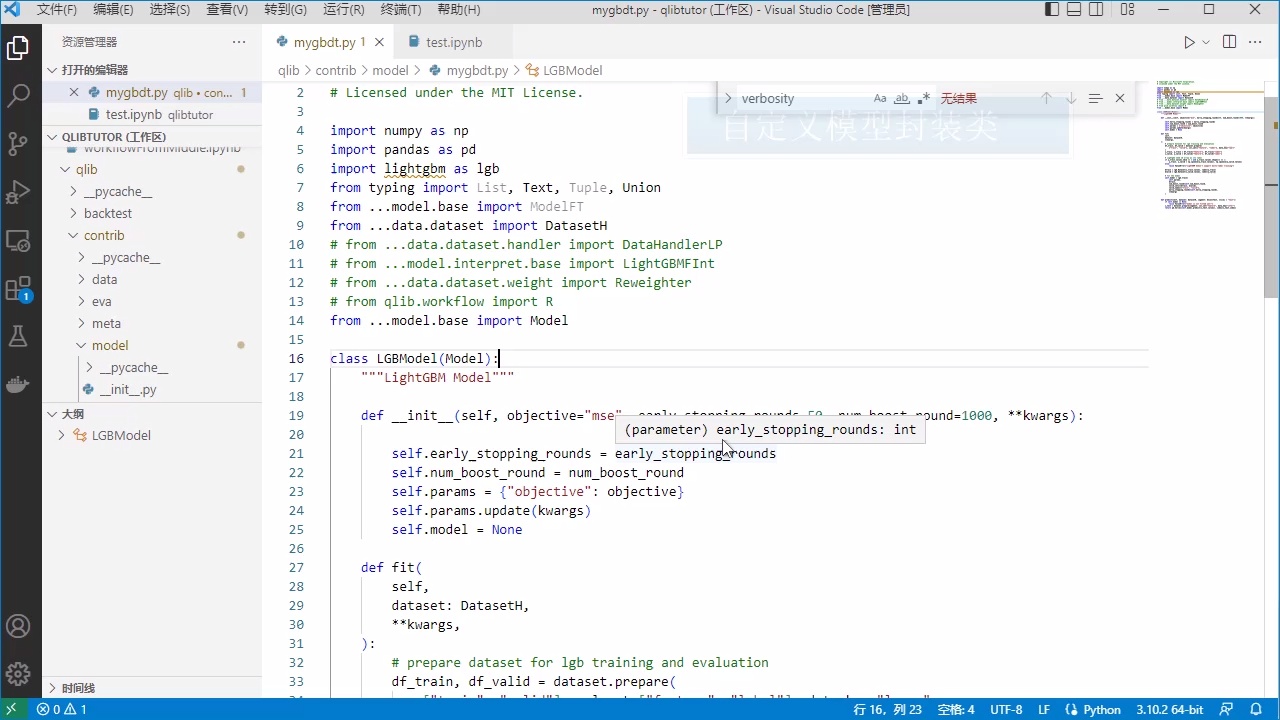Toggle Match Whole Word in find

(x=902, y=98)
